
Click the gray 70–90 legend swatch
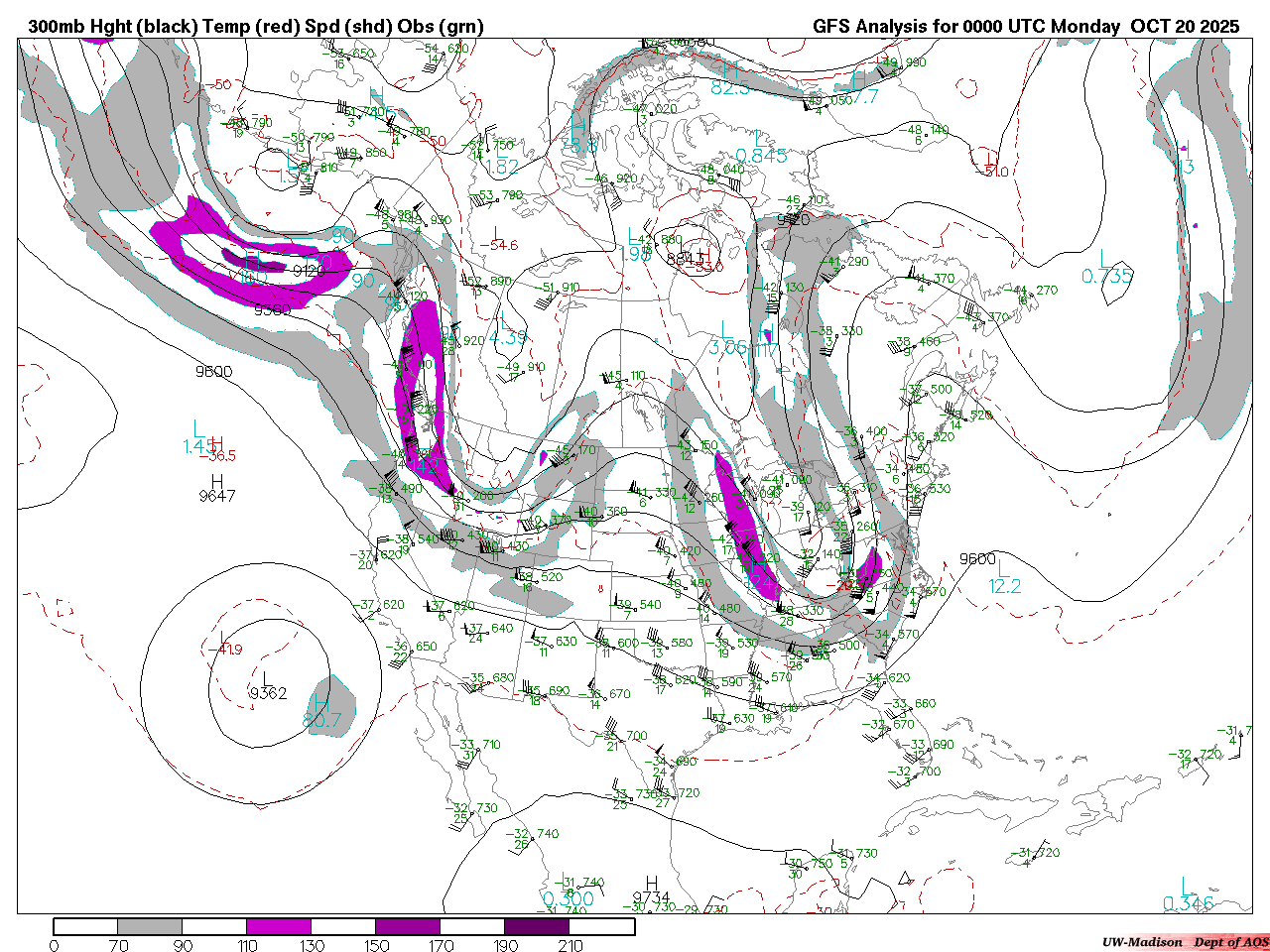click(150, 926)
